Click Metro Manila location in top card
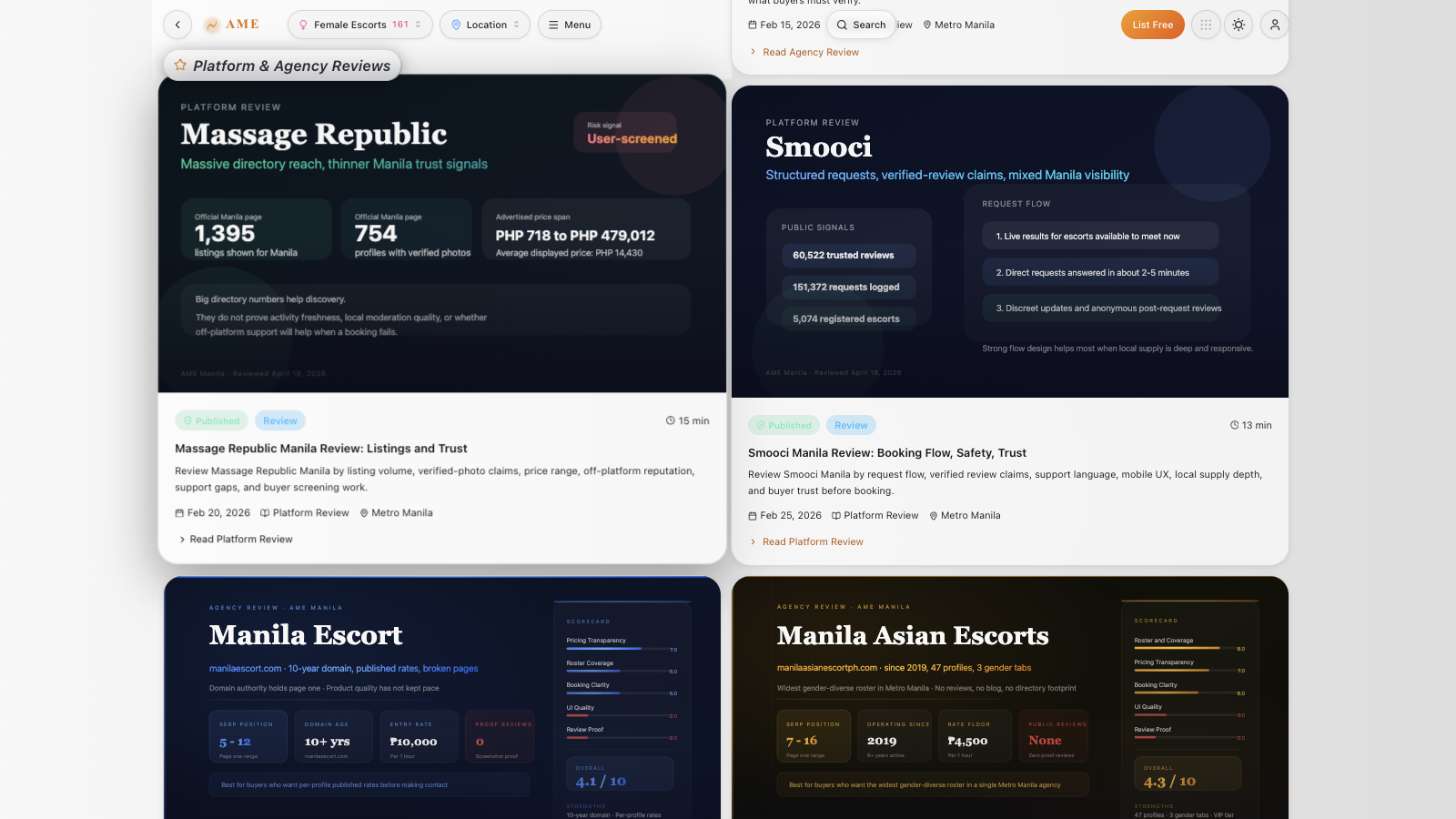The image size is (1456, 819). 958,25
